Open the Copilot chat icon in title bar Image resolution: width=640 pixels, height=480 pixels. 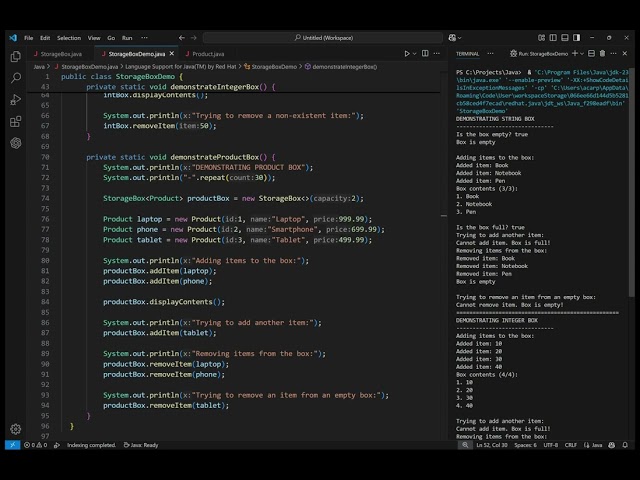coord(452,38)
